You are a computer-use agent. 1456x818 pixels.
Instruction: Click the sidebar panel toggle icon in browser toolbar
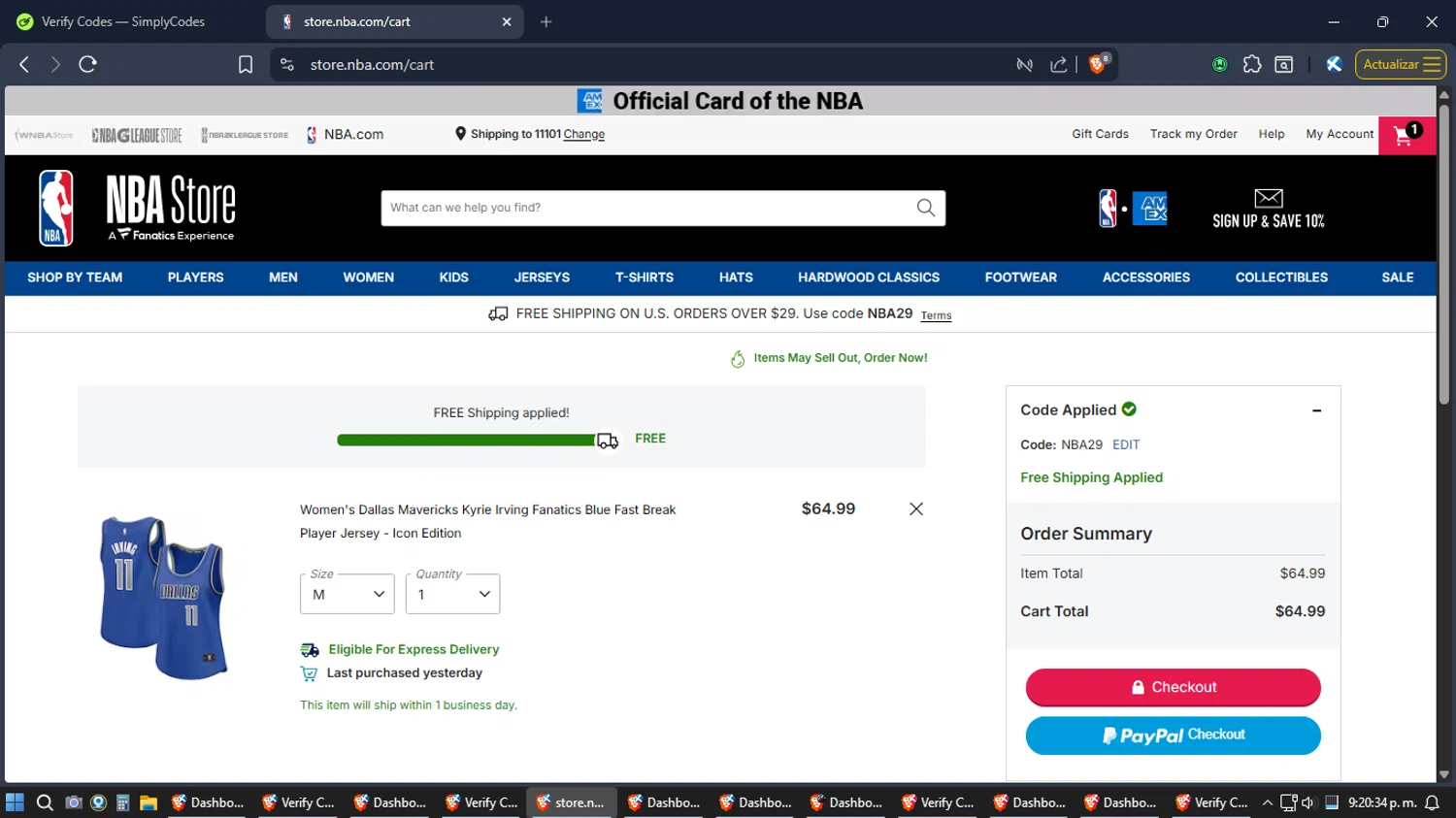(1283, 64)
